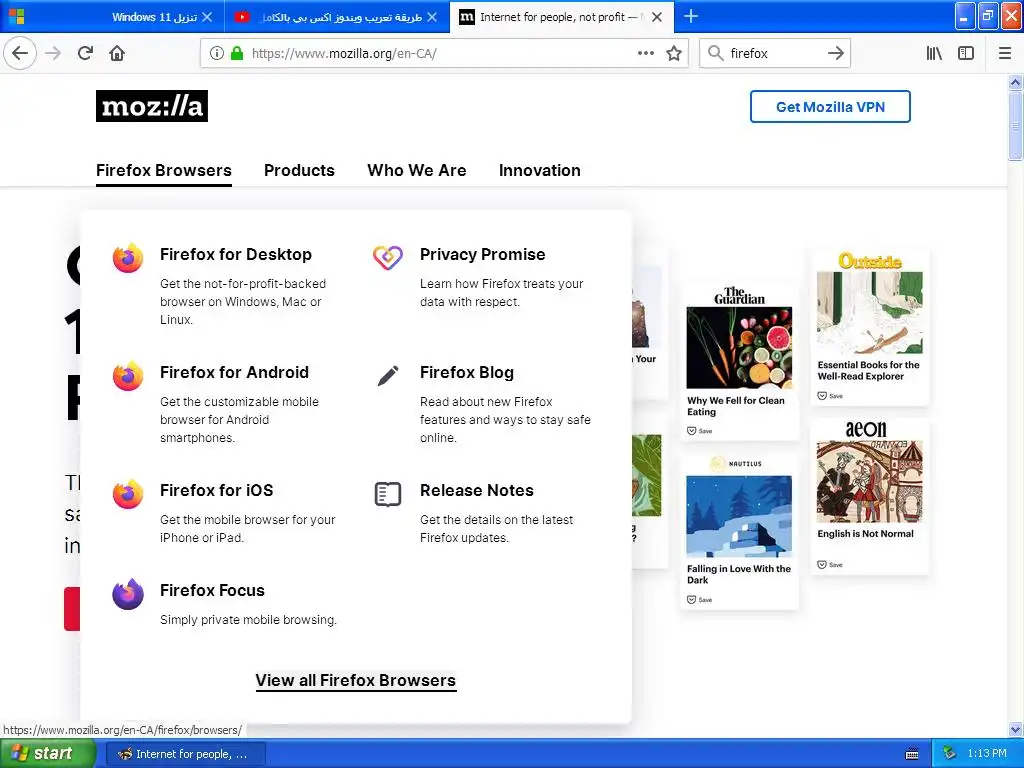Show site information icon in address bar
Image resolution: width=1024 pixels, height=768 pixels.
click(217, 53)
